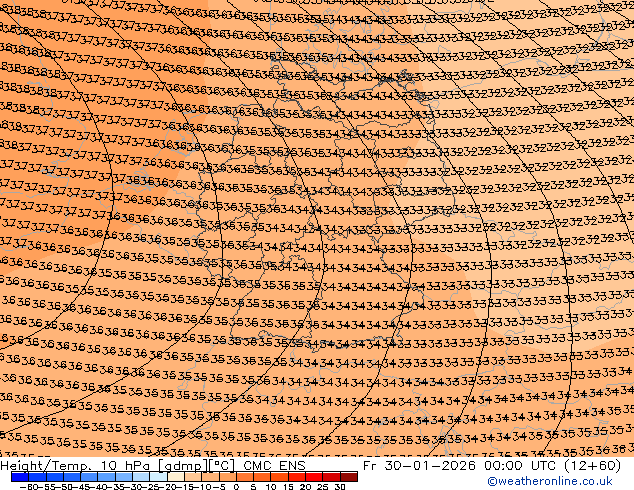Viewport: 634px width, 490px height.
Task: Select the 'Height/Temp. 10 hPa' title text
Action: pyautogui.click(x=77, y=466)
